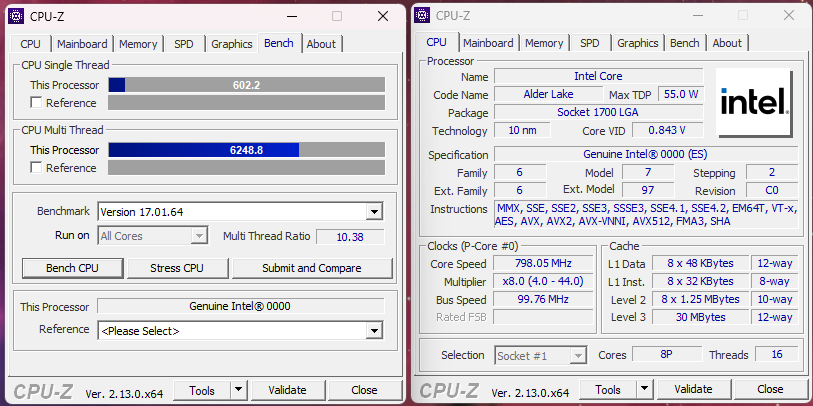Click the Tools button in the right window
813x406 pixels.
pyautogui.click(x=608, y=389)
